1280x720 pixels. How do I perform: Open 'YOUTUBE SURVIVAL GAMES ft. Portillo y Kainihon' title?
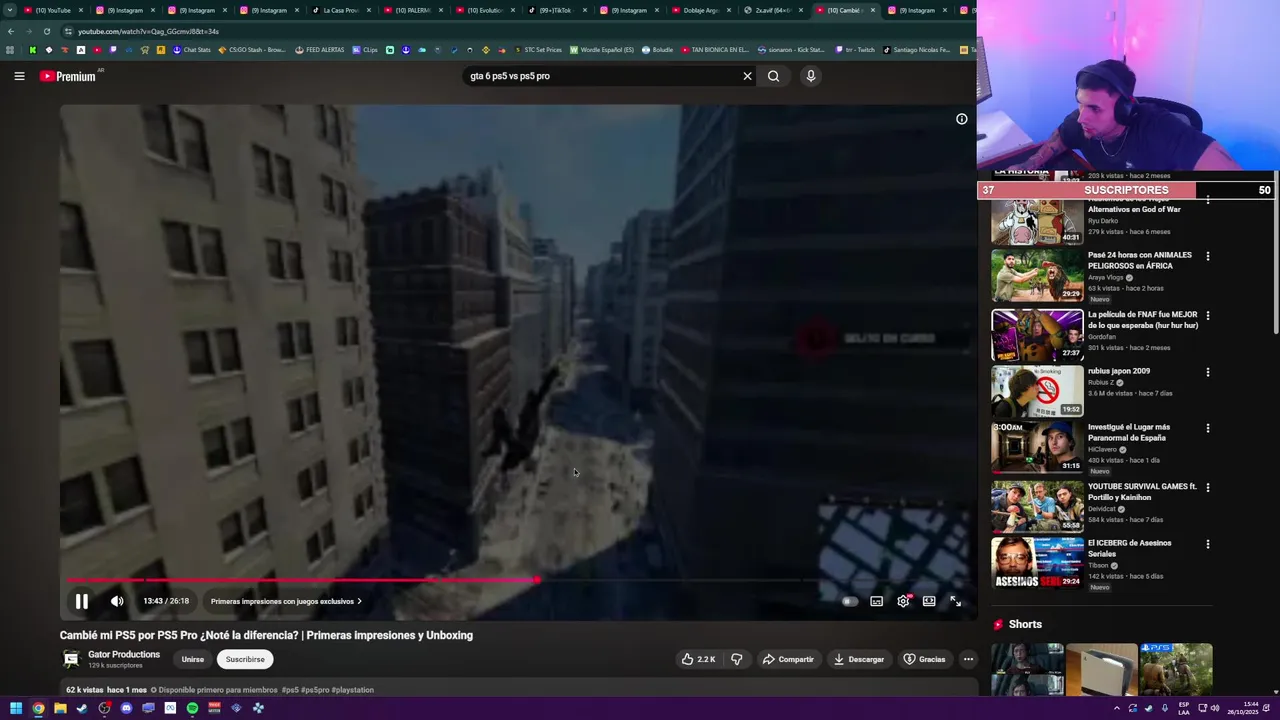pyautogui.click(x=1142, y=492)
